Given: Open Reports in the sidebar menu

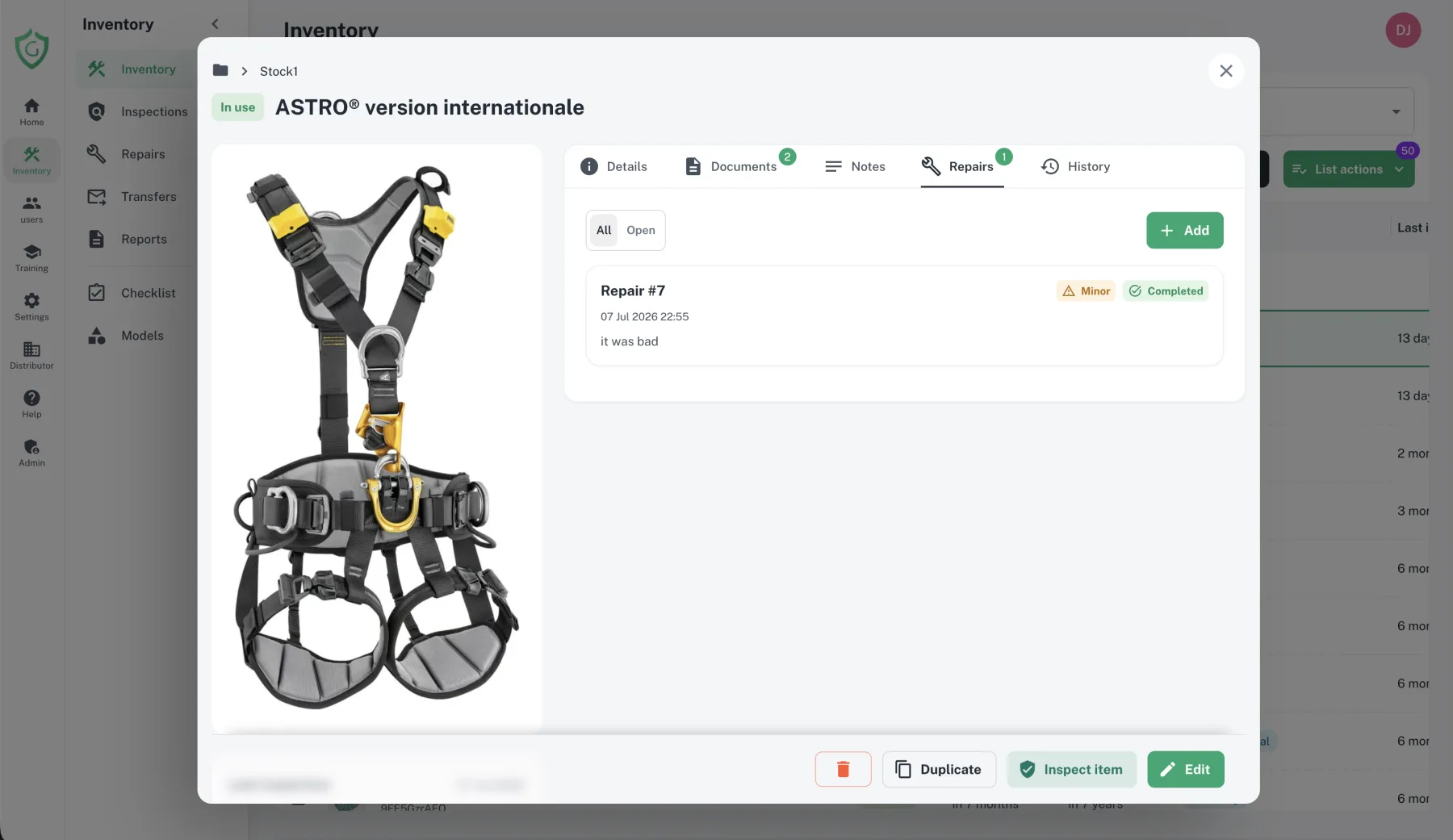Looking at the screenshot, I should tap(137, 239).
